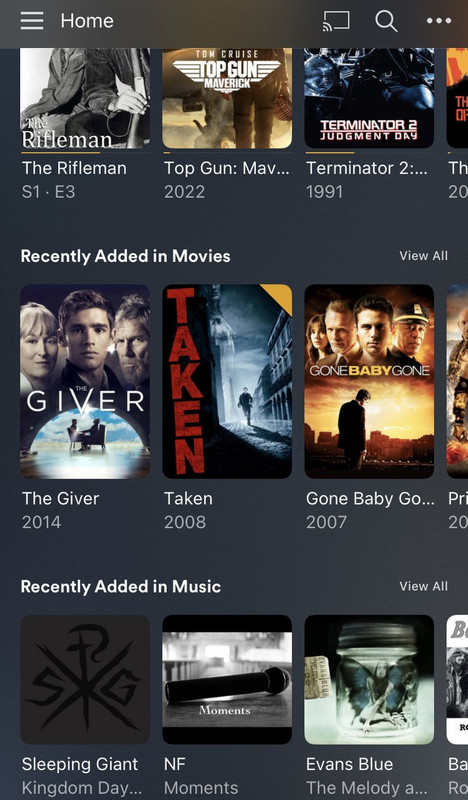Screen dimensions: 468x800
Task: Open Sleeping Giant album cover
Action: [85, 679]
